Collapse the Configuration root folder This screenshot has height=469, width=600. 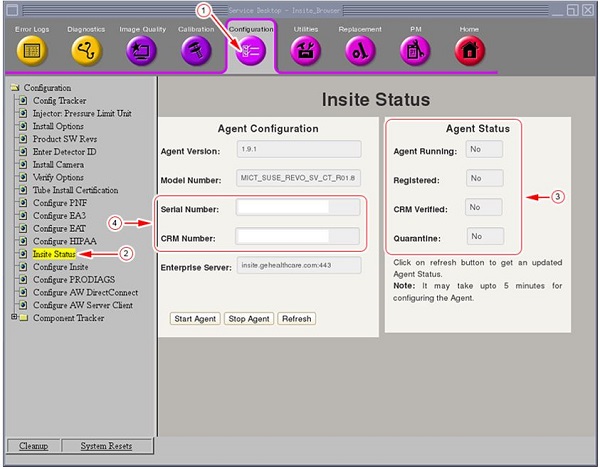point(15,88)
